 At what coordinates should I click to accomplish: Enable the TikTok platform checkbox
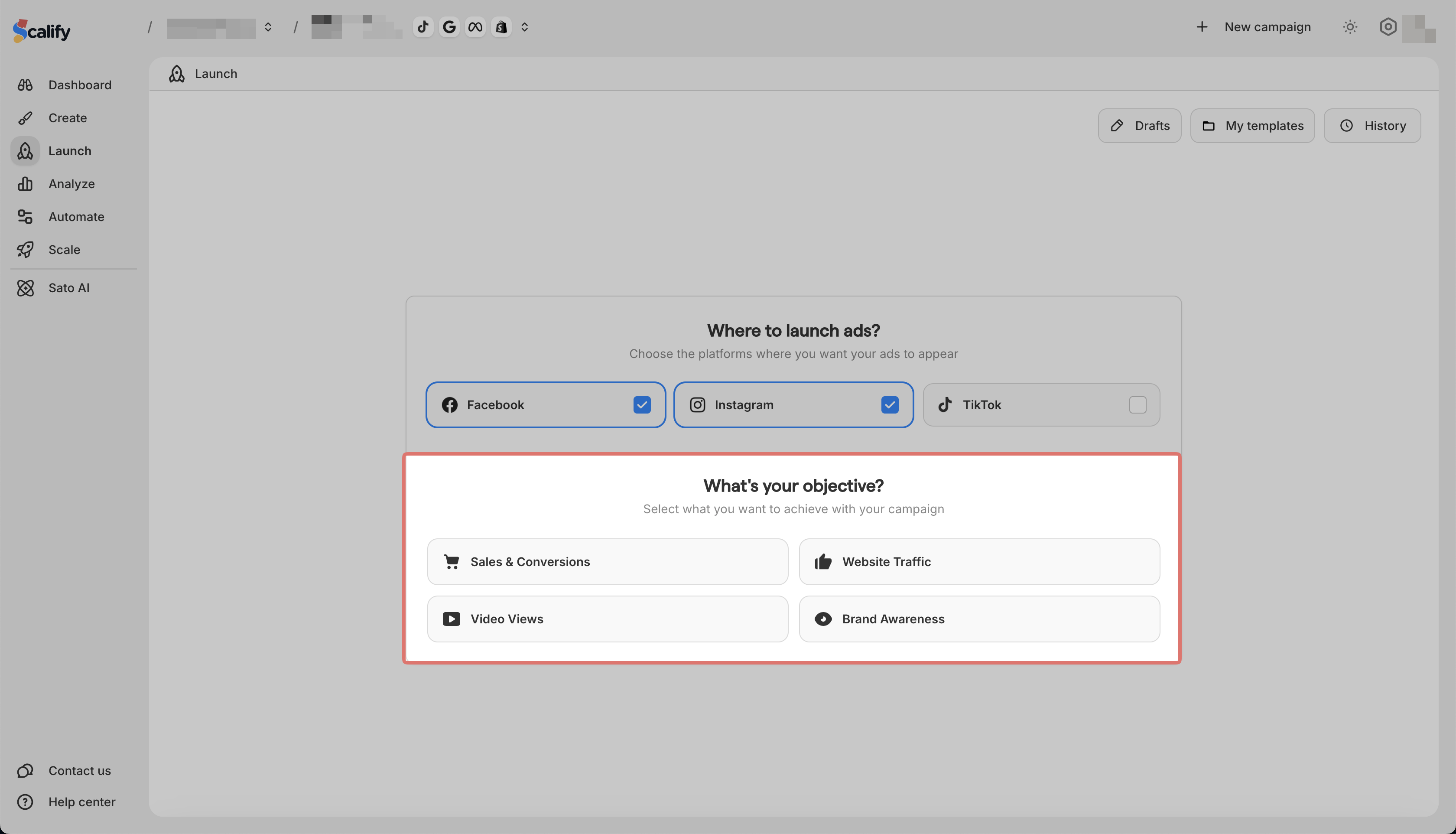point(1137,405)
